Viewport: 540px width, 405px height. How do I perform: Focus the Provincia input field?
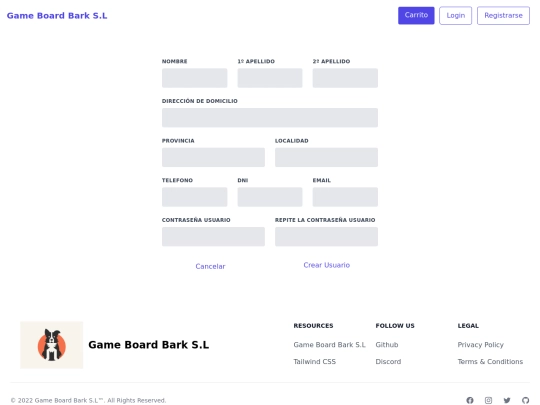pos(213,157)
